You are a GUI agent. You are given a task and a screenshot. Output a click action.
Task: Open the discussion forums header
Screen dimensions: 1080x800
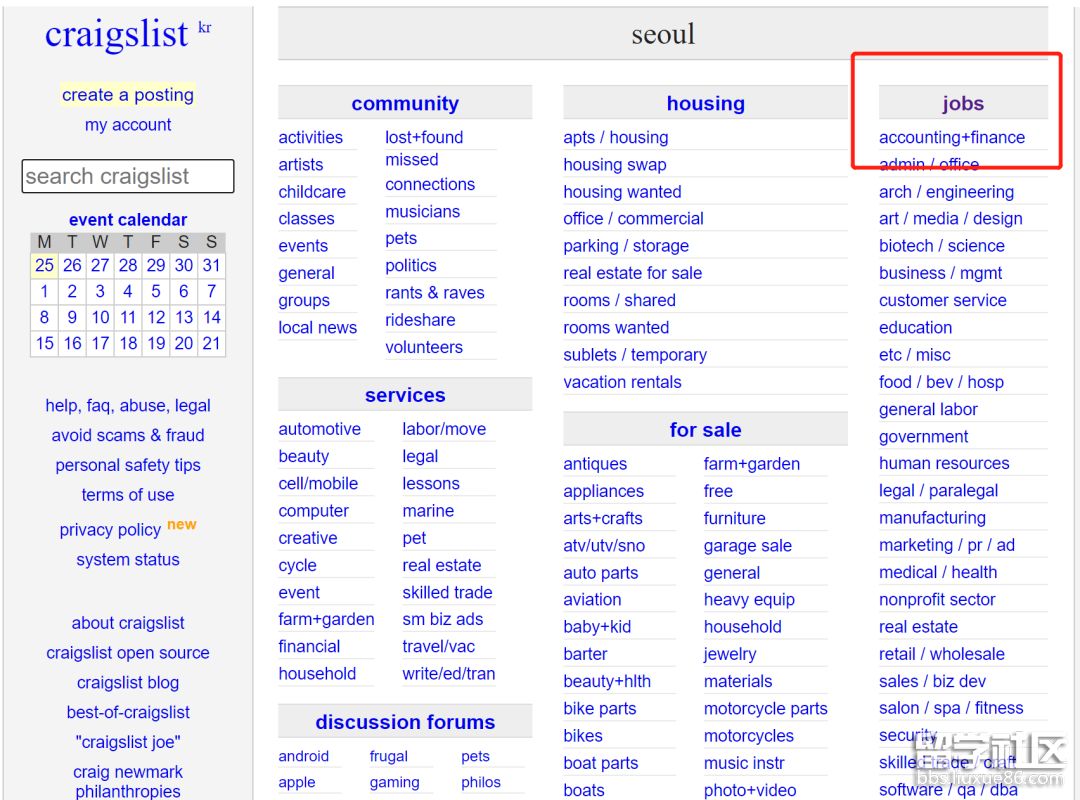[x=405, y=721]
